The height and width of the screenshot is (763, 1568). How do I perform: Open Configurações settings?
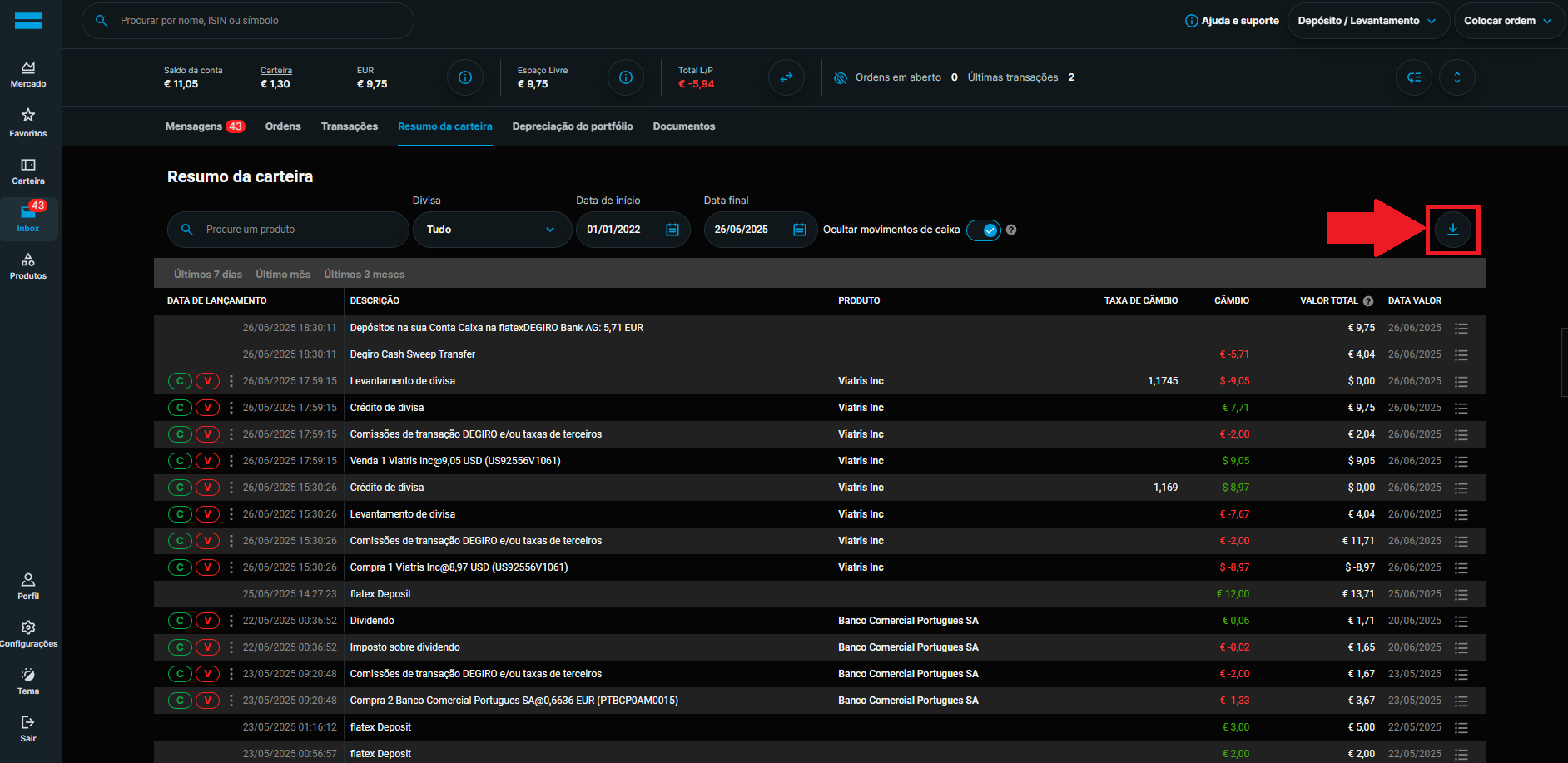(28, 634)
